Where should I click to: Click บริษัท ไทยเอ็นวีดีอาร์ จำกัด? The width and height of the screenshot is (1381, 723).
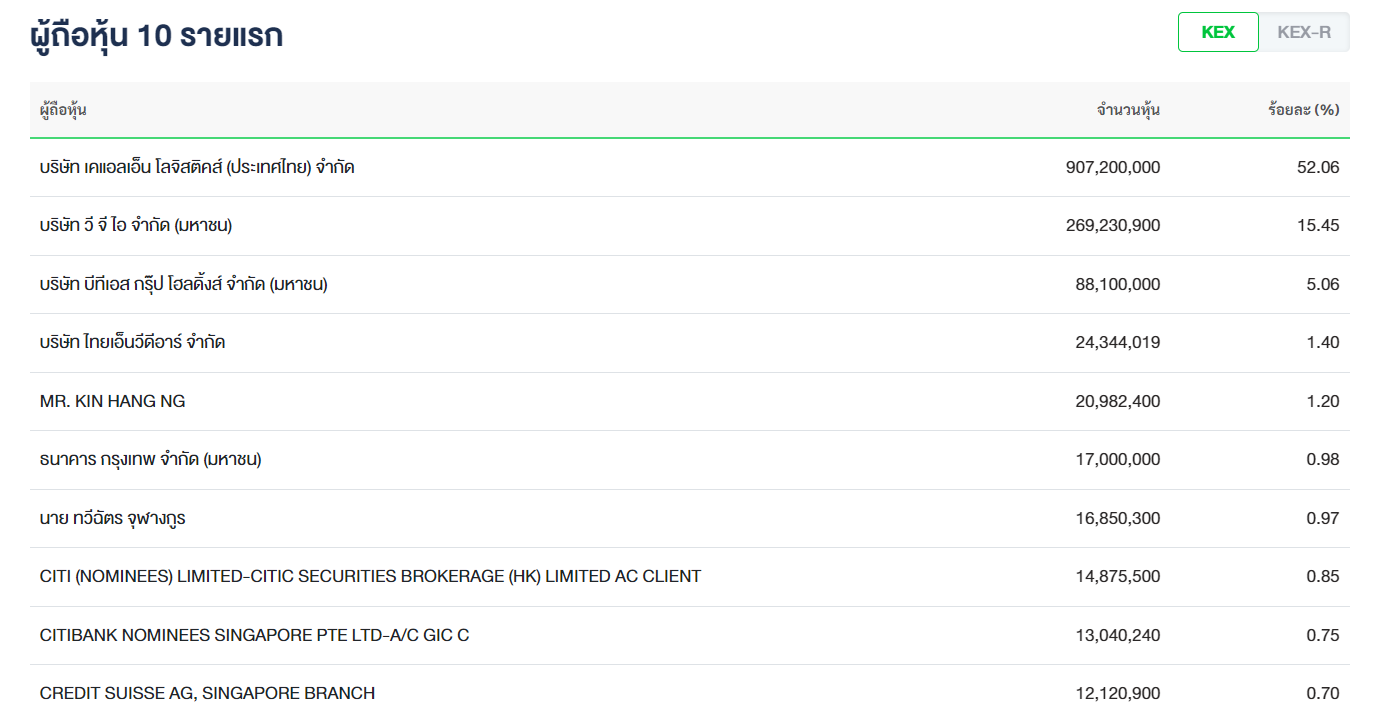coord(132,343)
